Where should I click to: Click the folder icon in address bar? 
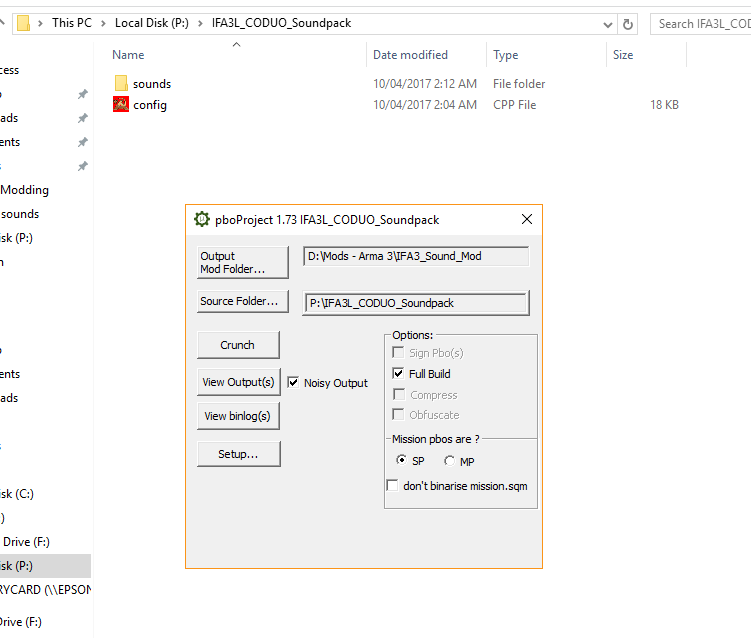click(23, 23)
